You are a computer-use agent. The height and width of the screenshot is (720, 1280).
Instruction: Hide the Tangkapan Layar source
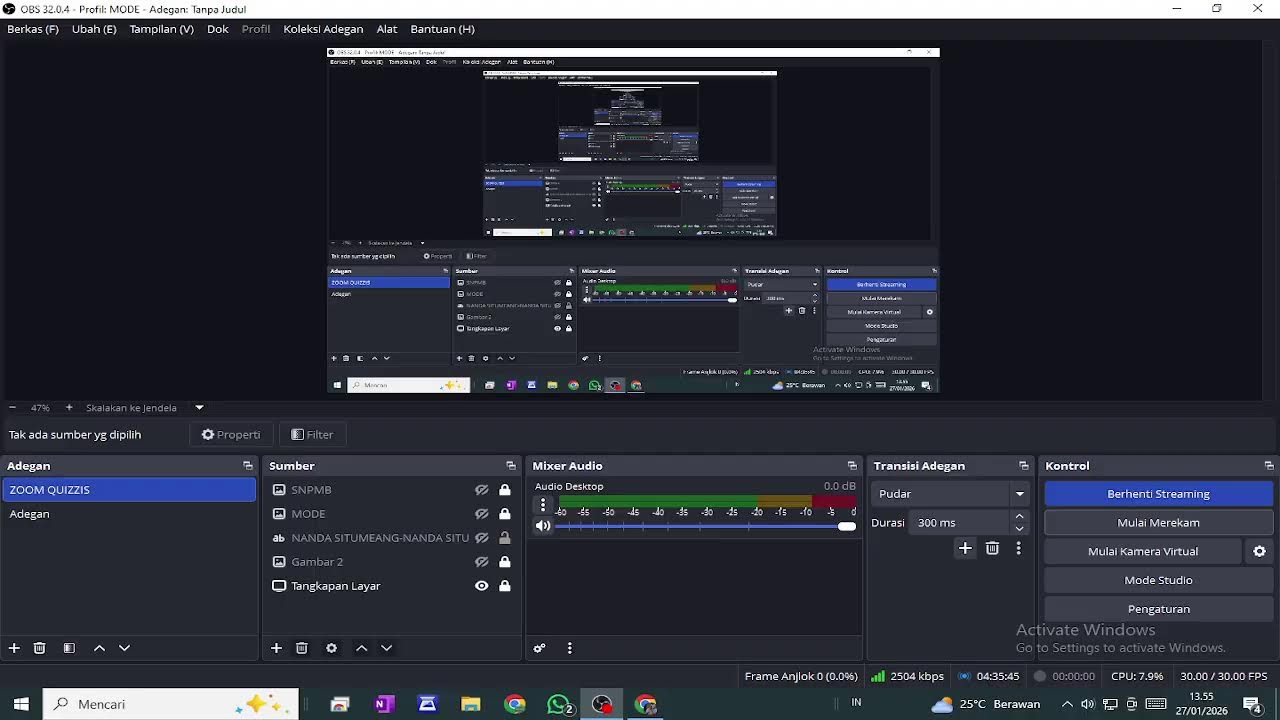point(481,586)
